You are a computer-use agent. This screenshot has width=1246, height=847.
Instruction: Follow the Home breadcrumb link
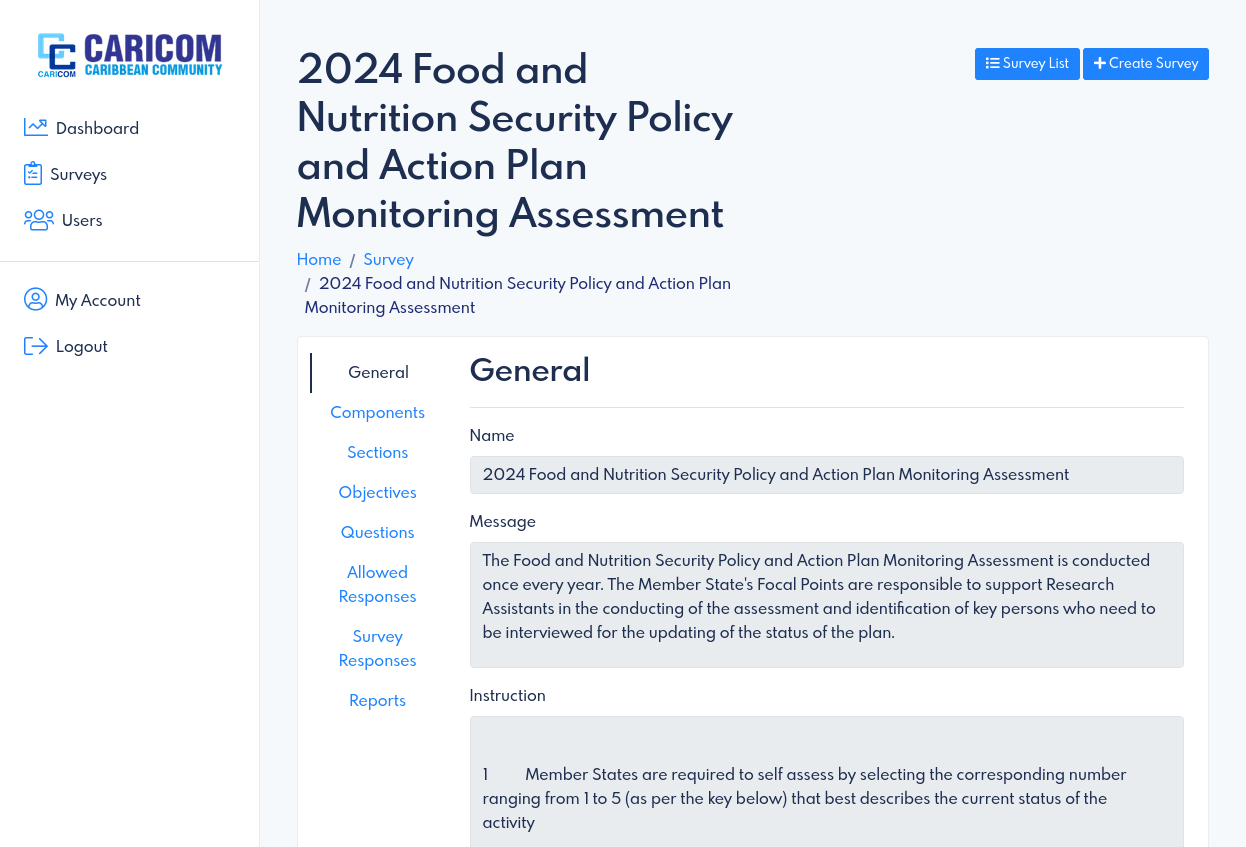point(319,259)
